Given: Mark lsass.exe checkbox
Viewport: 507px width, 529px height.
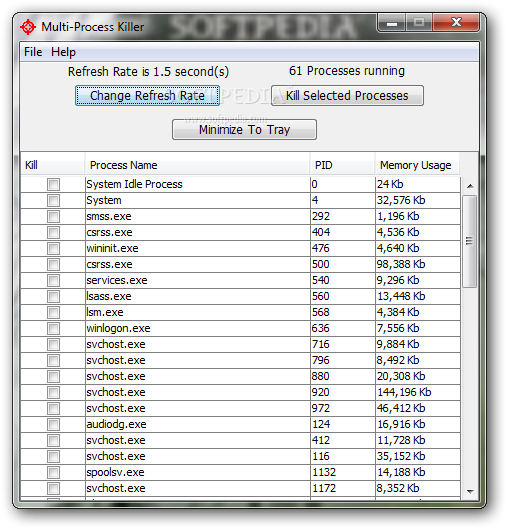Looking at the screenshot, I should click(x=53, y=297).
